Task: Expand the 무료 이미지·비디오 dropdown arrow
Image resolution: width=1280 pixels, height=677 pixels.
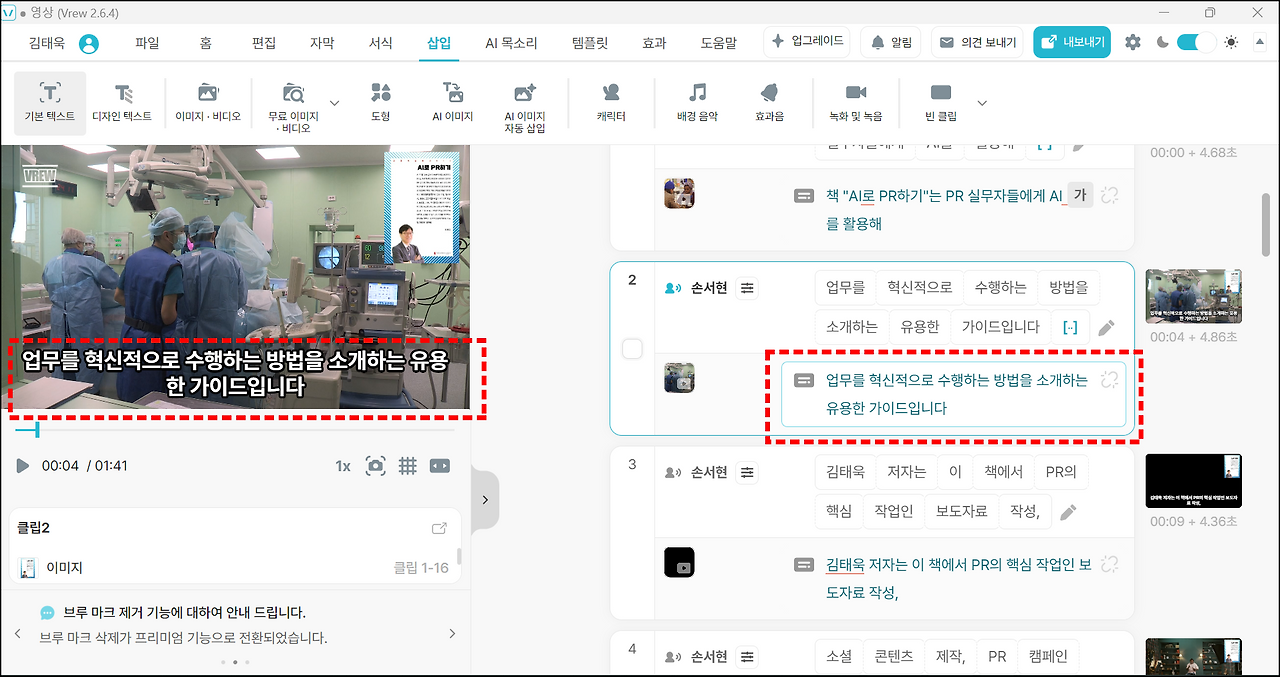Action: 334,103
